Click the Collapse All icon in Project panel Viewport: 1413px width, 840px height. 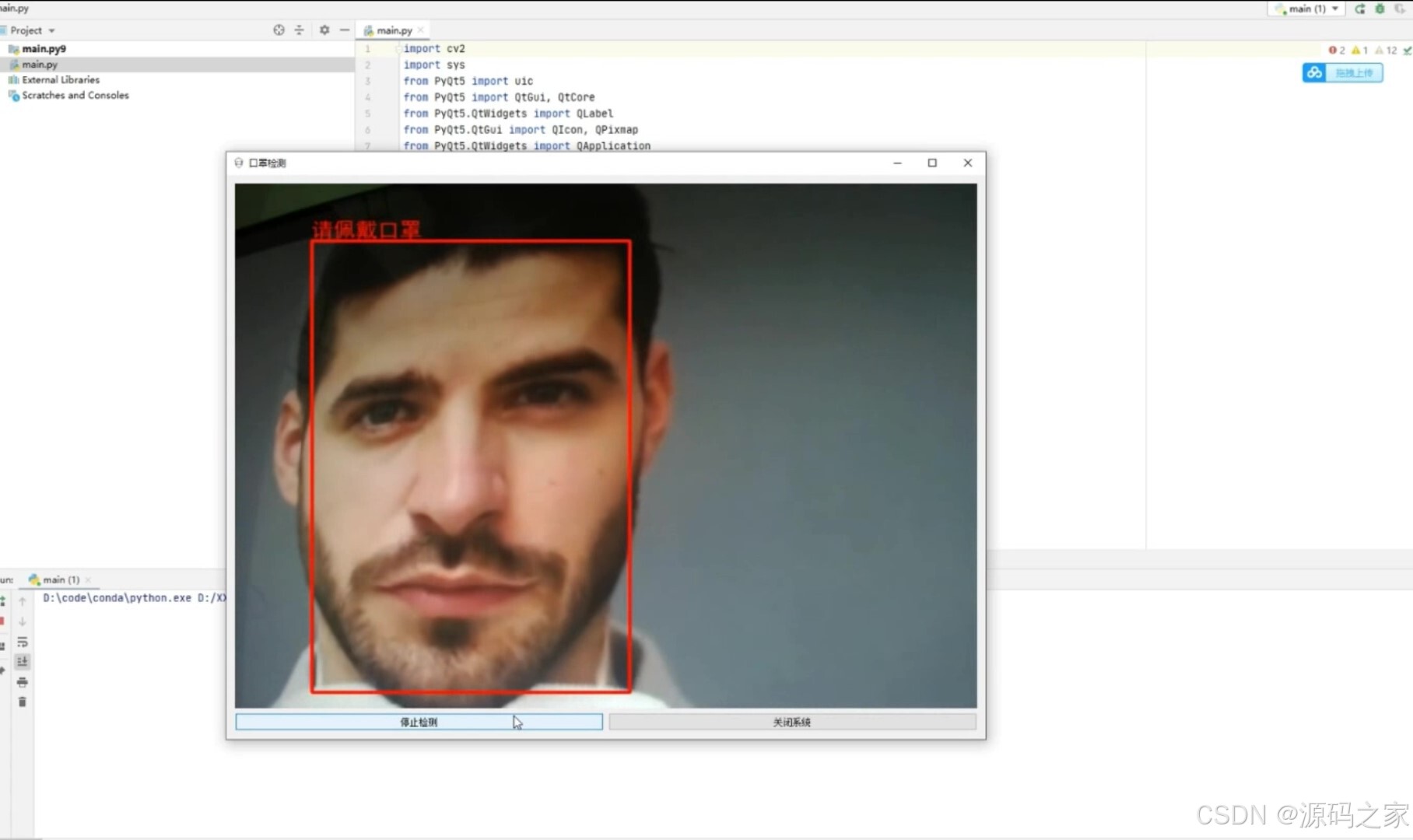tap(299, 30)
